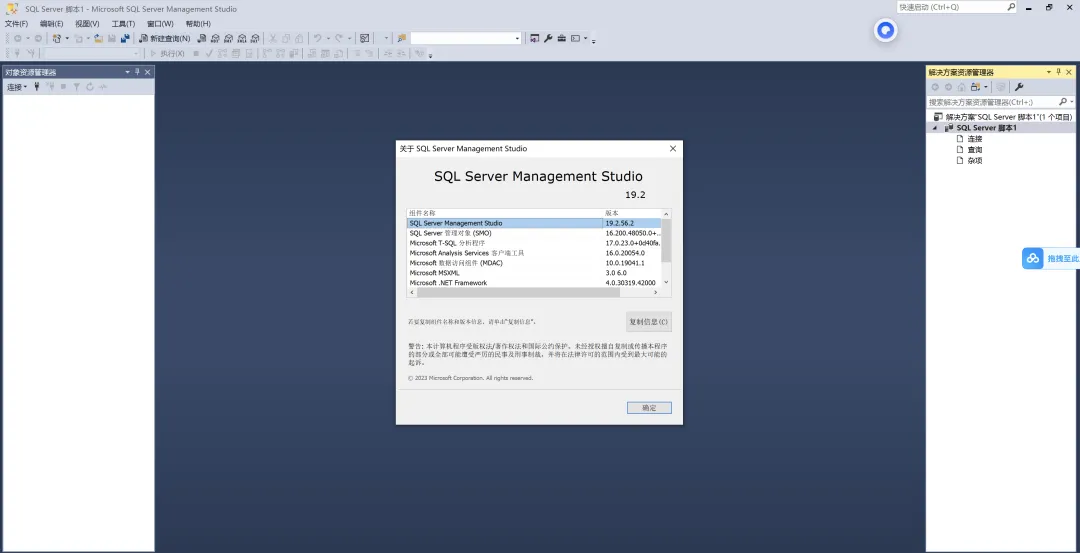Click the 确定 button in About dialog
The height and width of the screenshot is (553, 1080).
pyautogui.click(x=649, y=408)
